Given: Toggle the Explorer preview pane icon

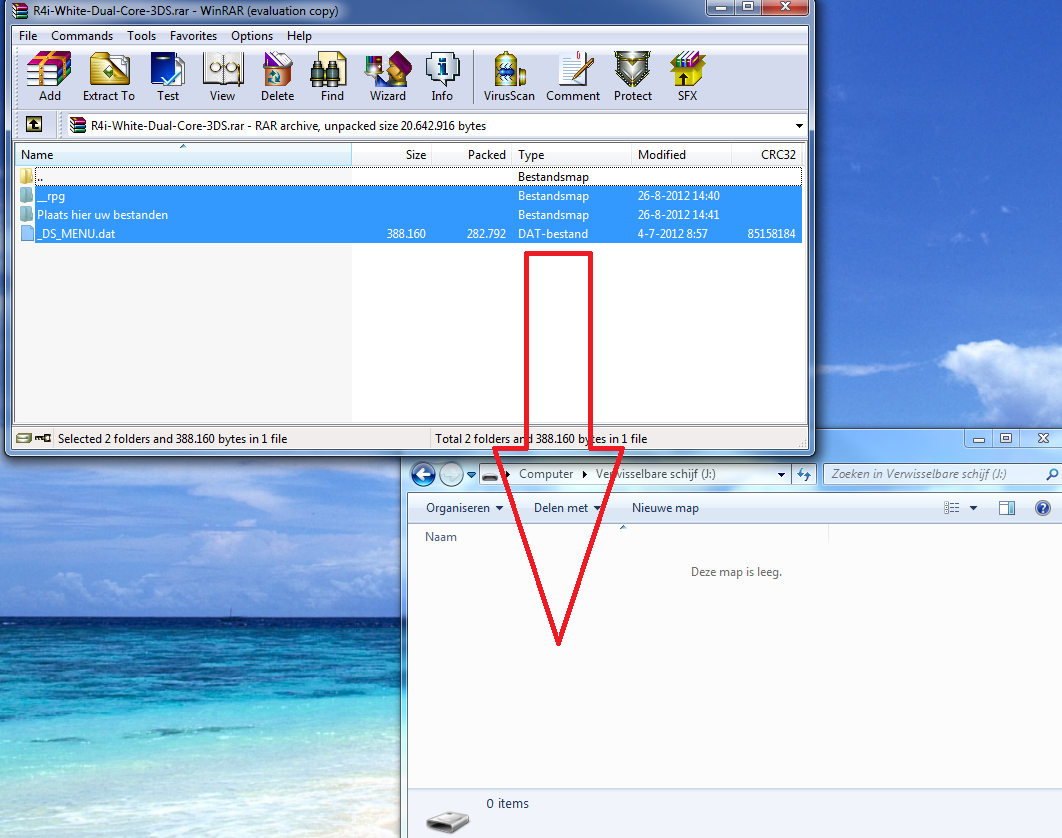Looking at the screenshot, I should tap(1007, 508).
